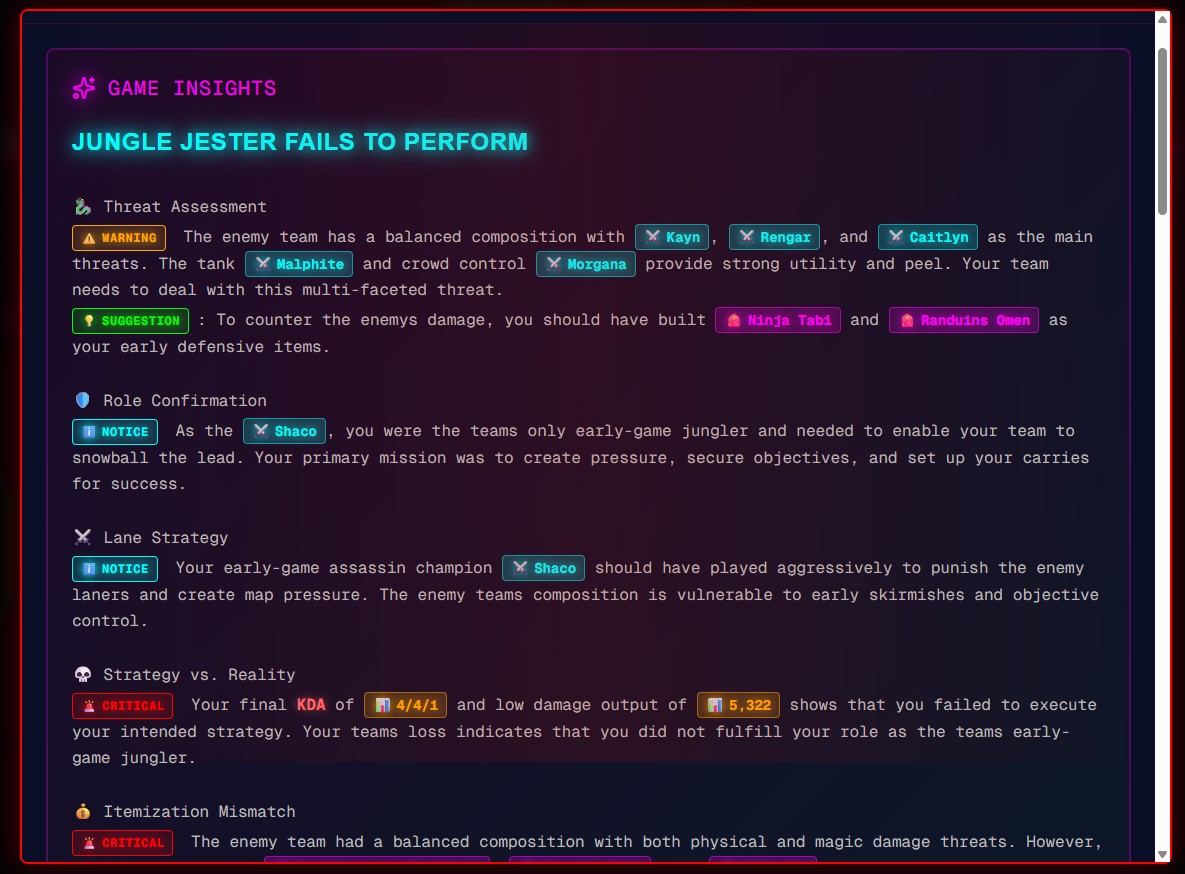Click the NOTICE badge under Lane Strategy
The height and width of the screenshot is (874, 1185).
pos(115,569)
